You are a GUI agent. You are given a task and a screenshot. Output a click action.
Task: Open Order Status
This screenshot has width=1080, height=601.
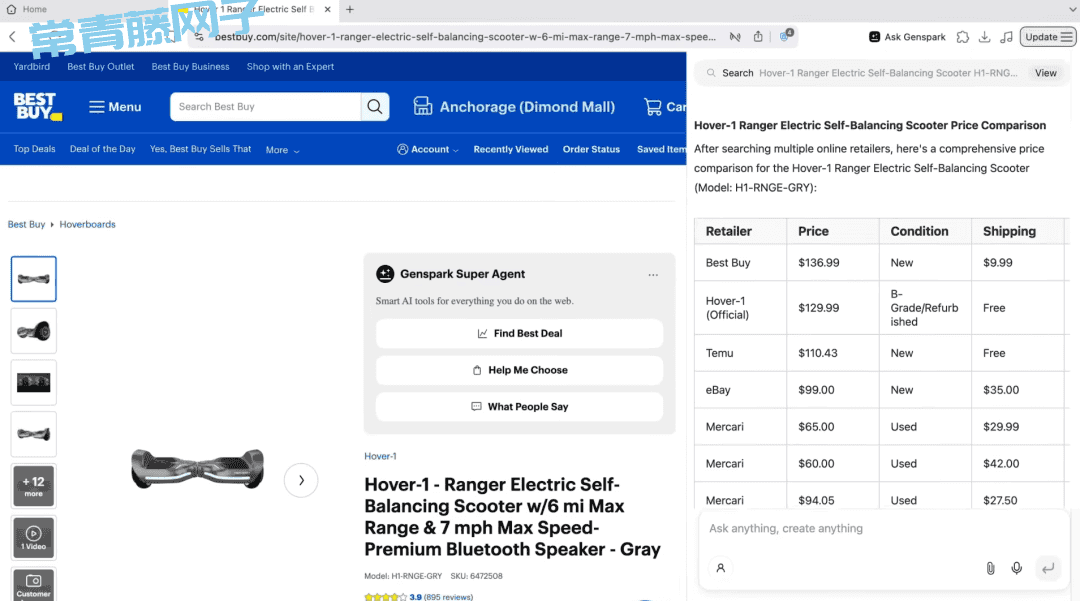(591, 149)
